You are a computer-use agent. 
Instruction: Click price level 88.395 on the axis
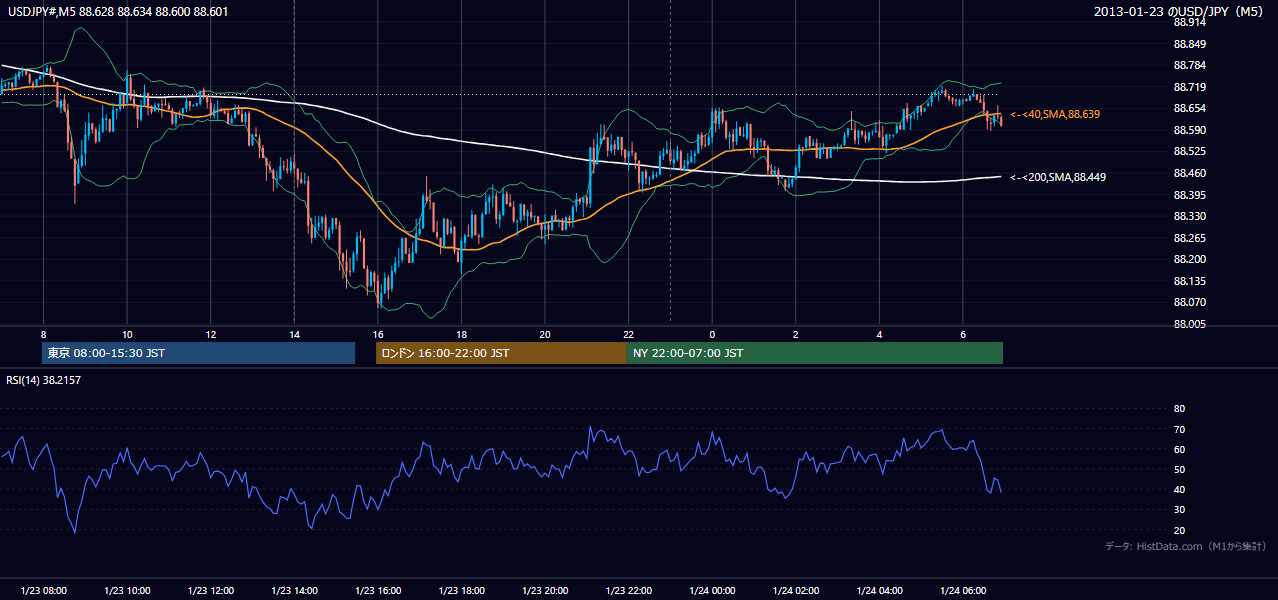(1189, 195)
